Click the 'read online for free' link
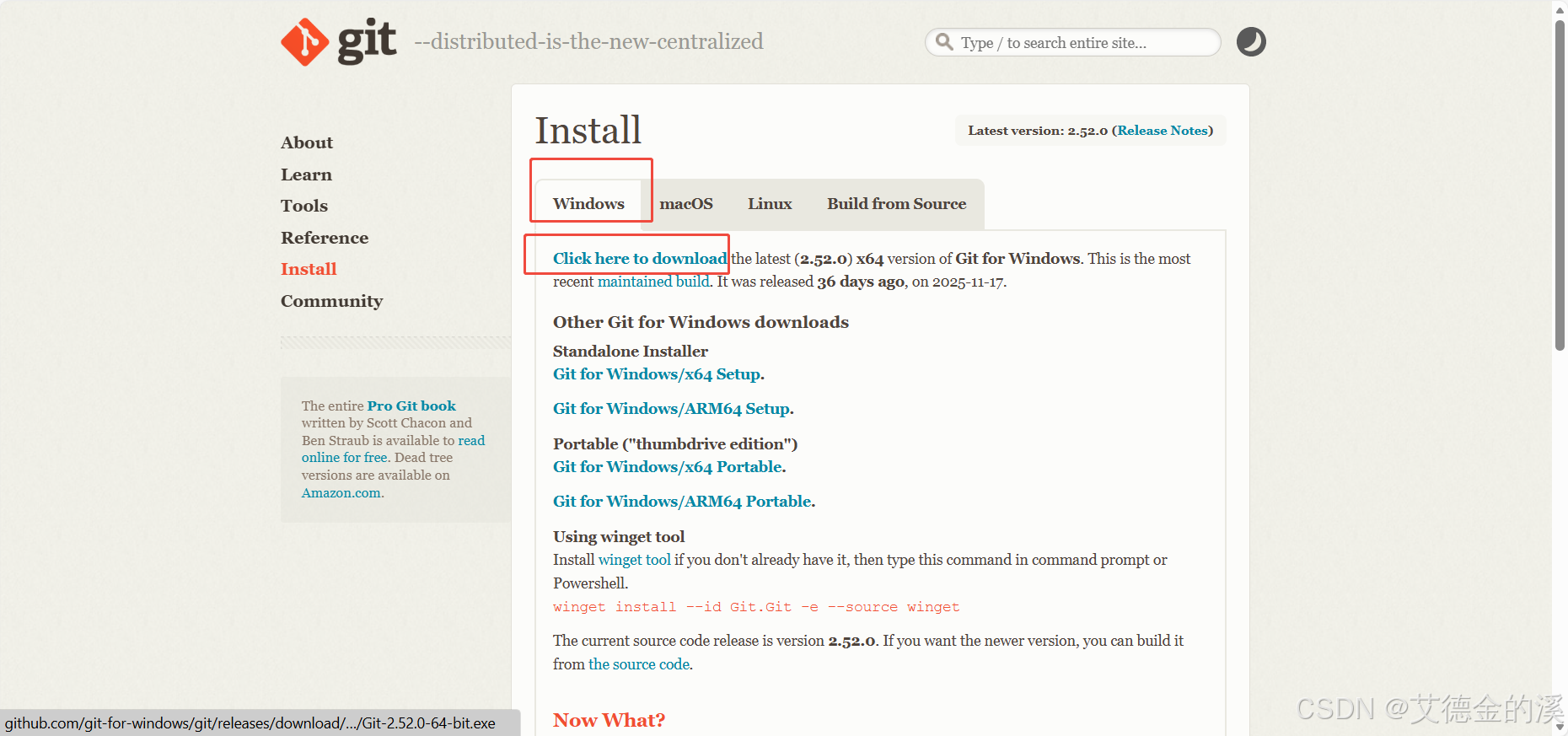 tap(393, 449)
